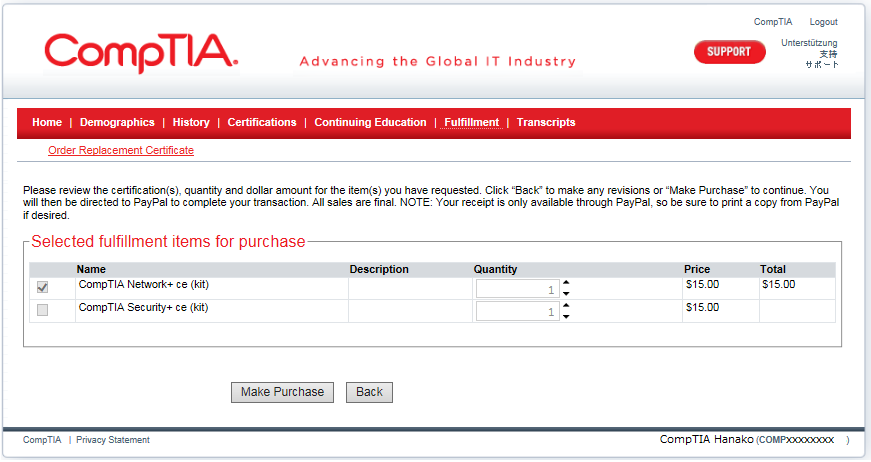Click the Description column header

[379, 269]
